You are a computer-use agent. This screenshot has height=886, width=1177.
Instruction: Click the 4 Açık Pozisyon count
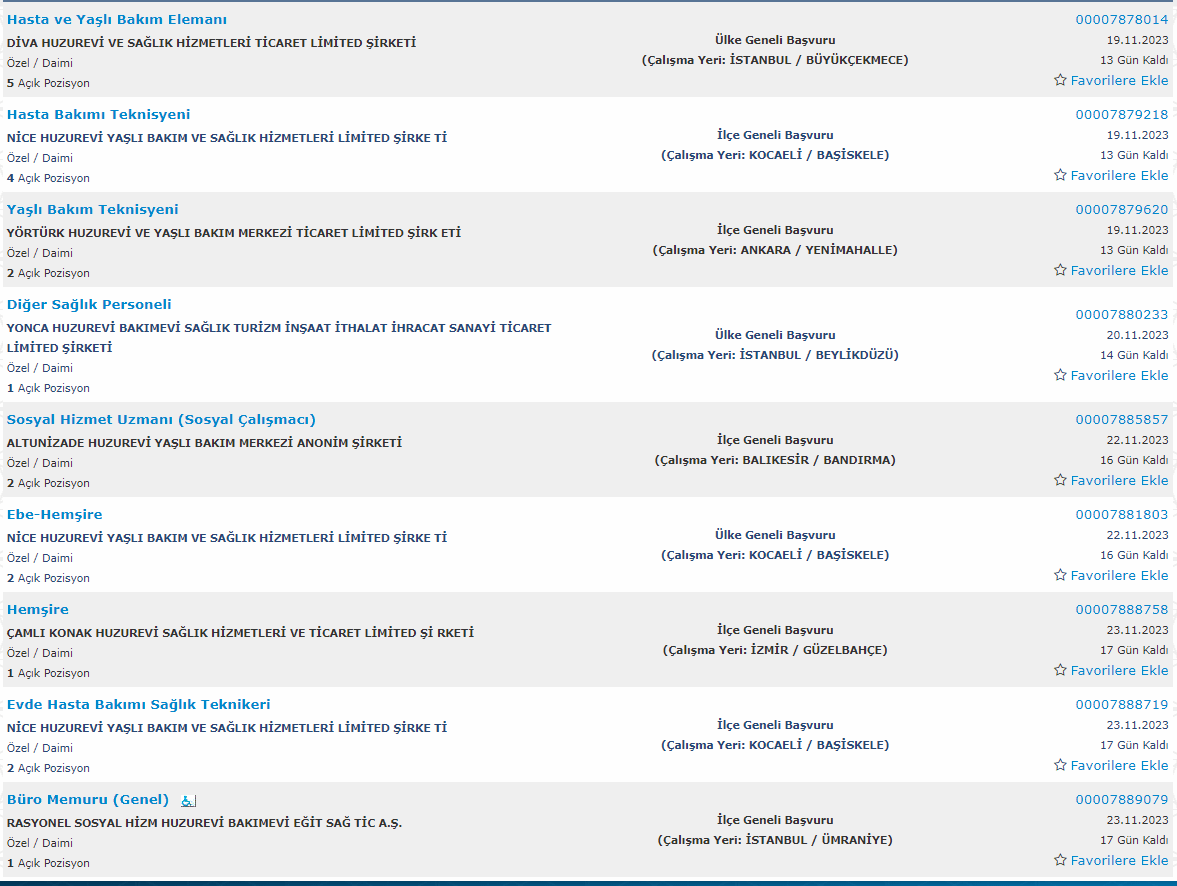tap(48, 179)
